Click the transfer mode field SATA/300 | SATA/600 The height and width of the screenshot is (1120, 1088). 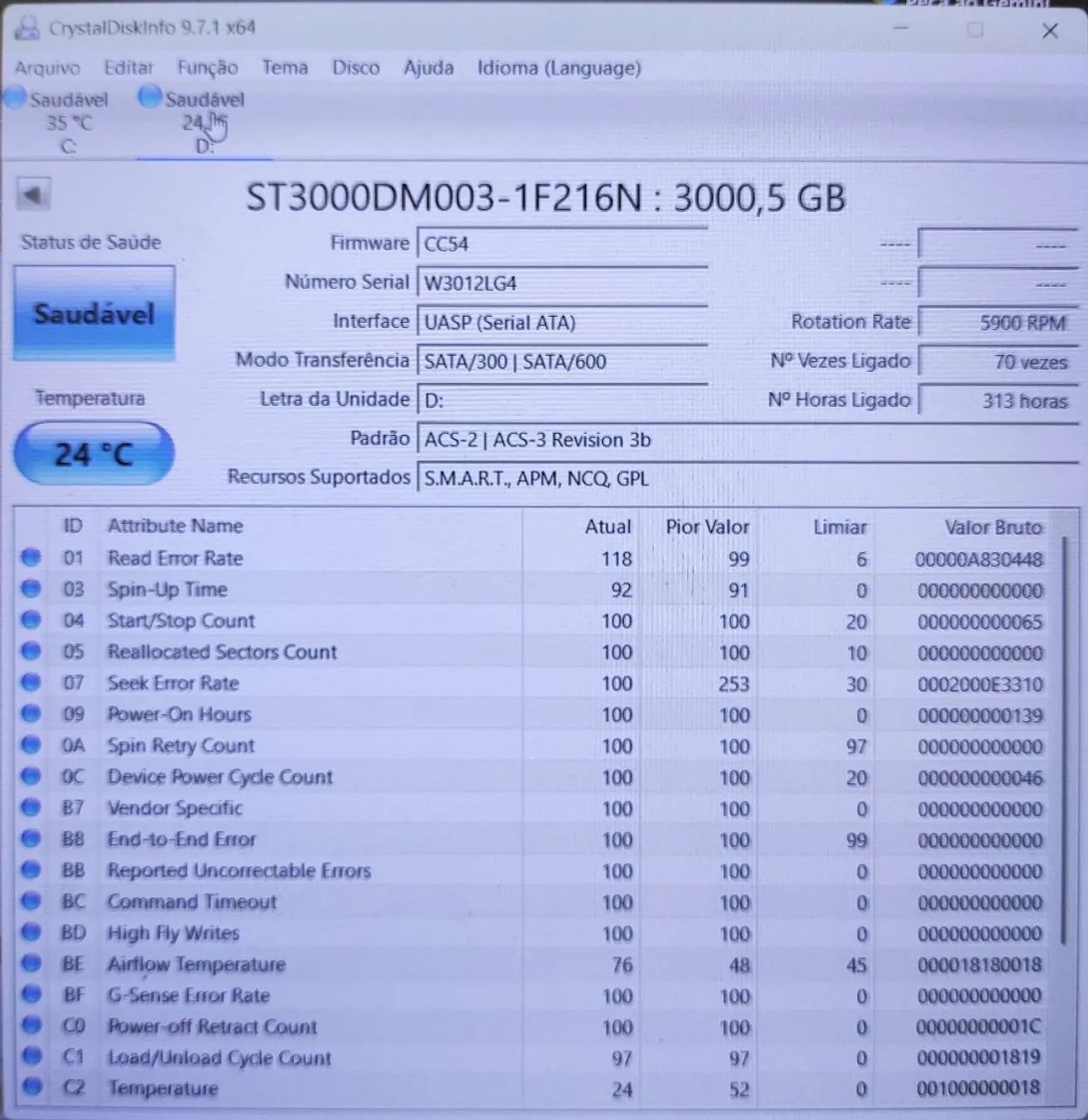pyautogui.click(x=562, y=360)
